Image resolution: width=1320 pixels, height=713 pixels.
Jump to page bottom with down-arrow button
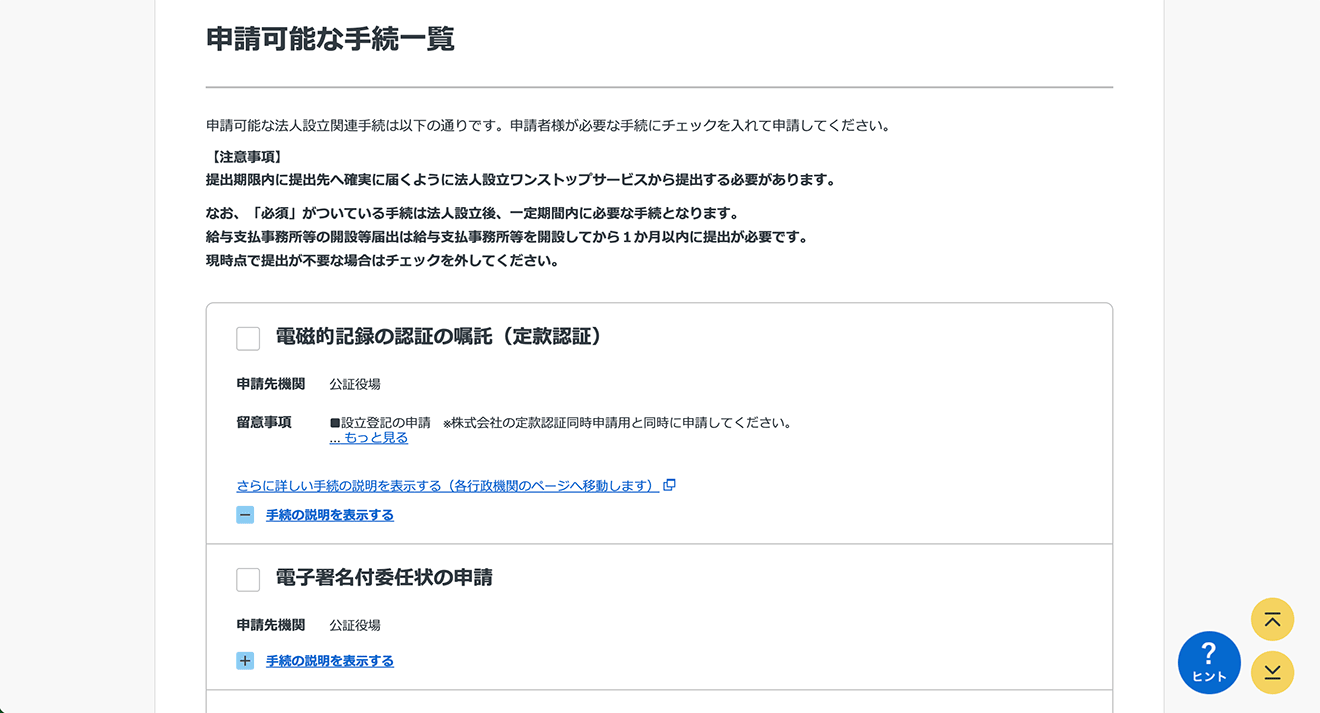1272,673
